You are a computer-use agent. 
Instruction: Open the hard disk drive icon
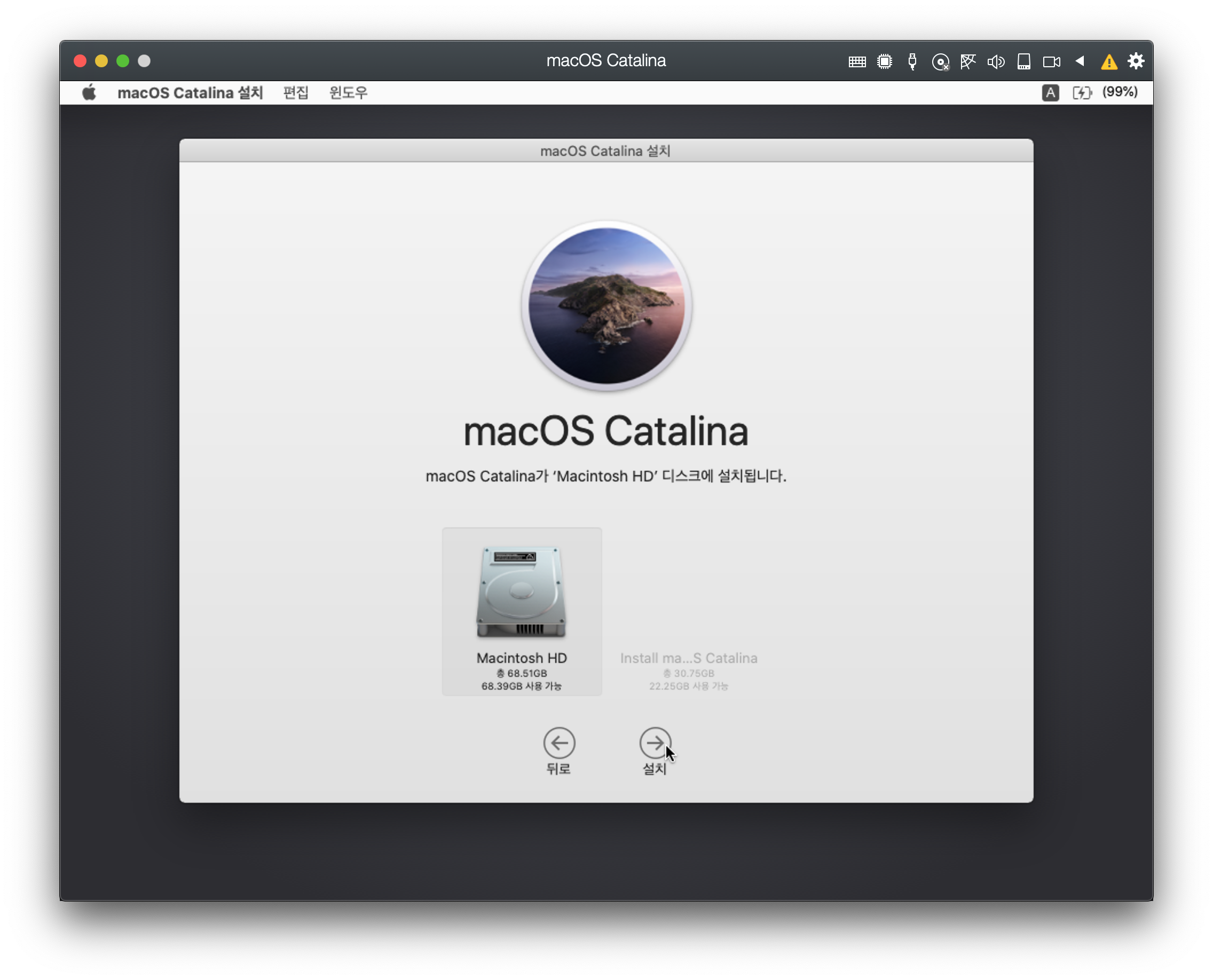(1023, 61)
